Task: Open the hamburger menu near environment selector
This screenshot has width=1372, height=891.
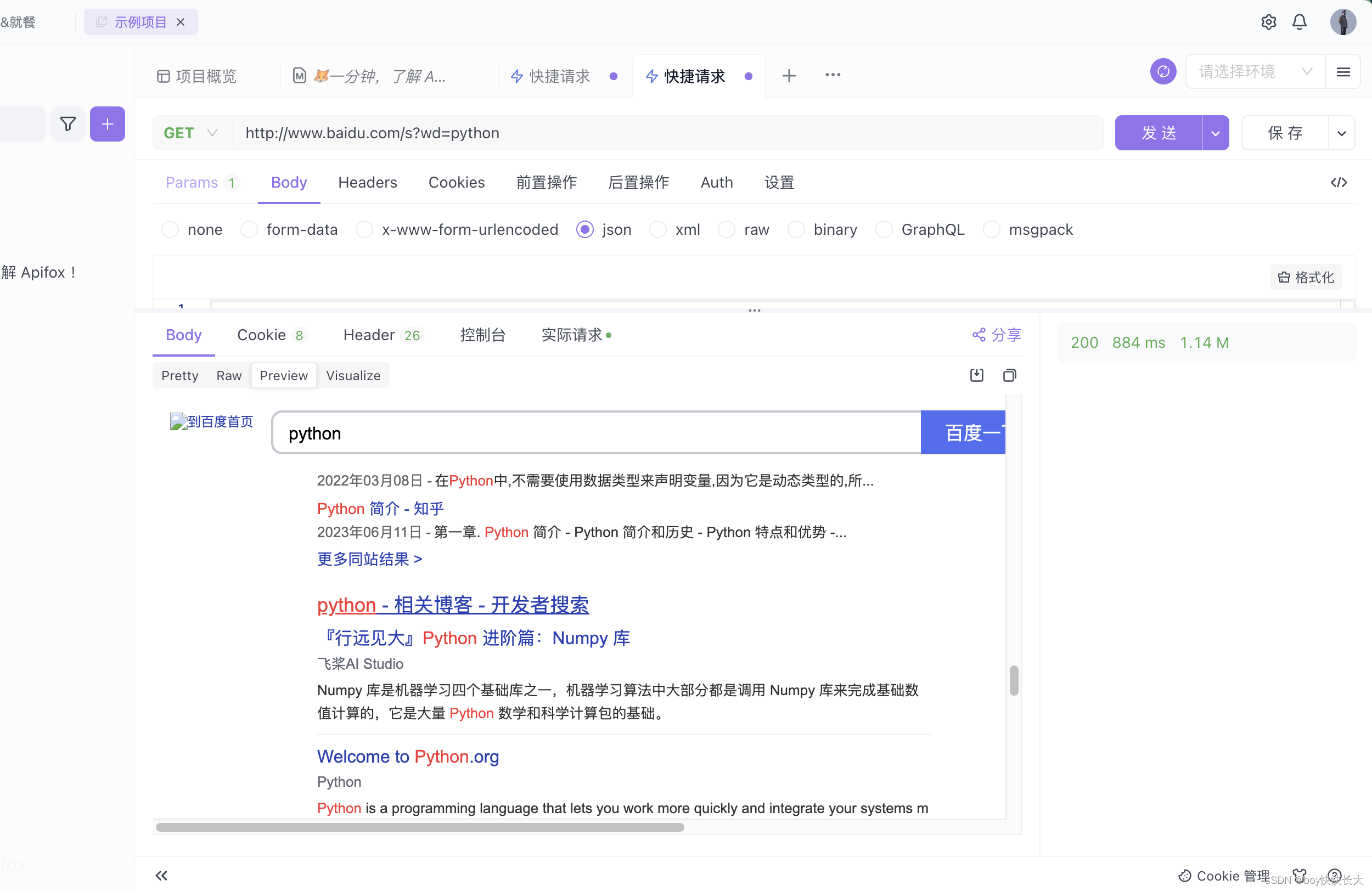Action: (1342, 71)
